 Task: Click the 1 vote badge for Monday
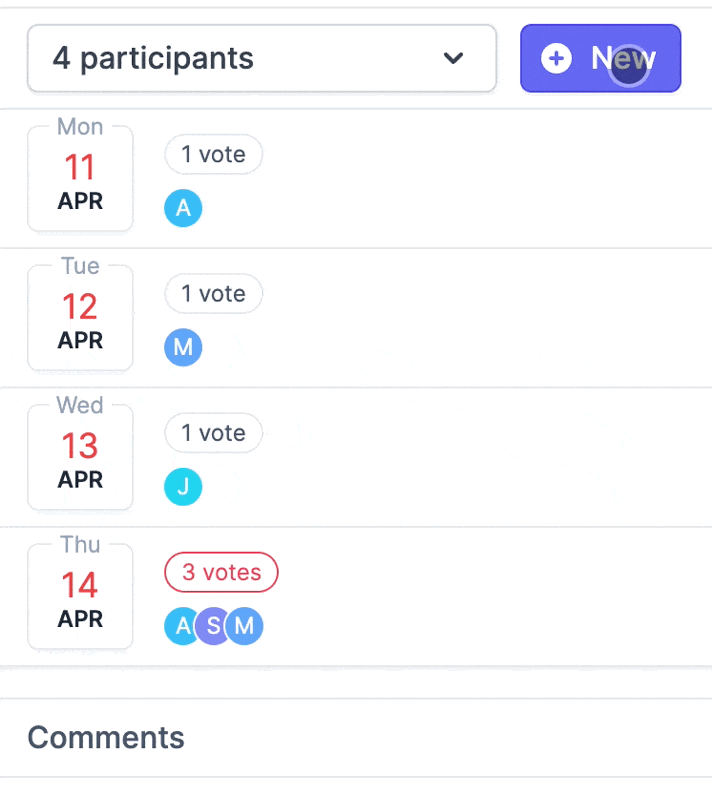tap(213, 155)
